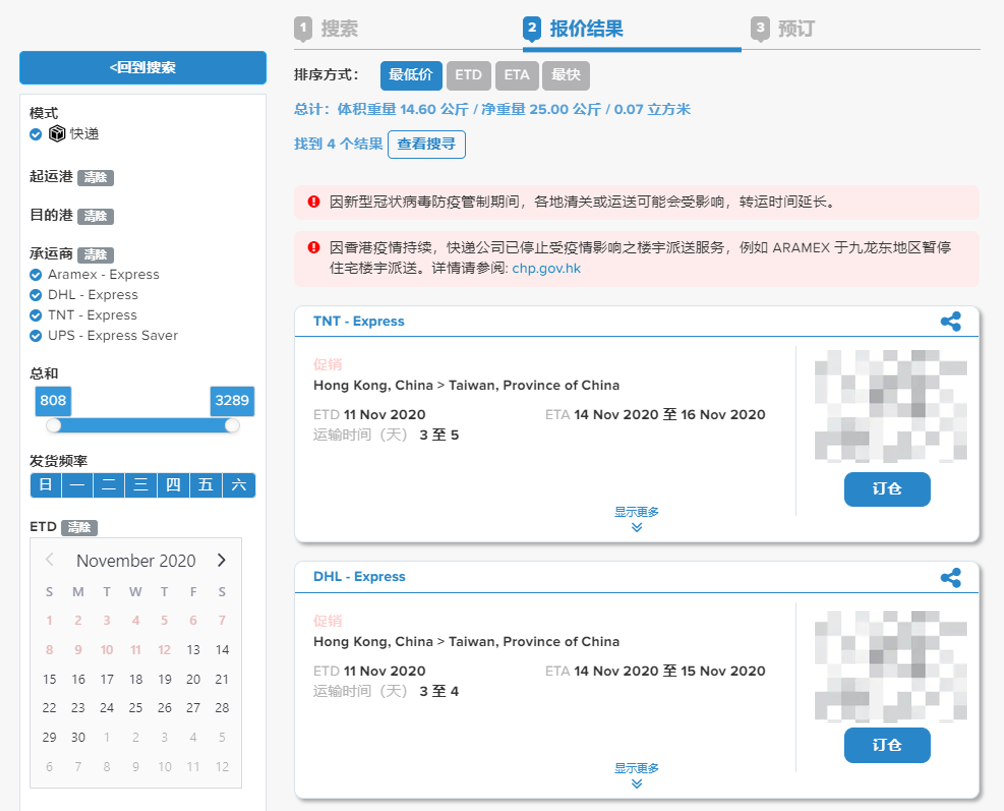
Task: Click the 3289 maximum value label
Action: pos(232,401)
